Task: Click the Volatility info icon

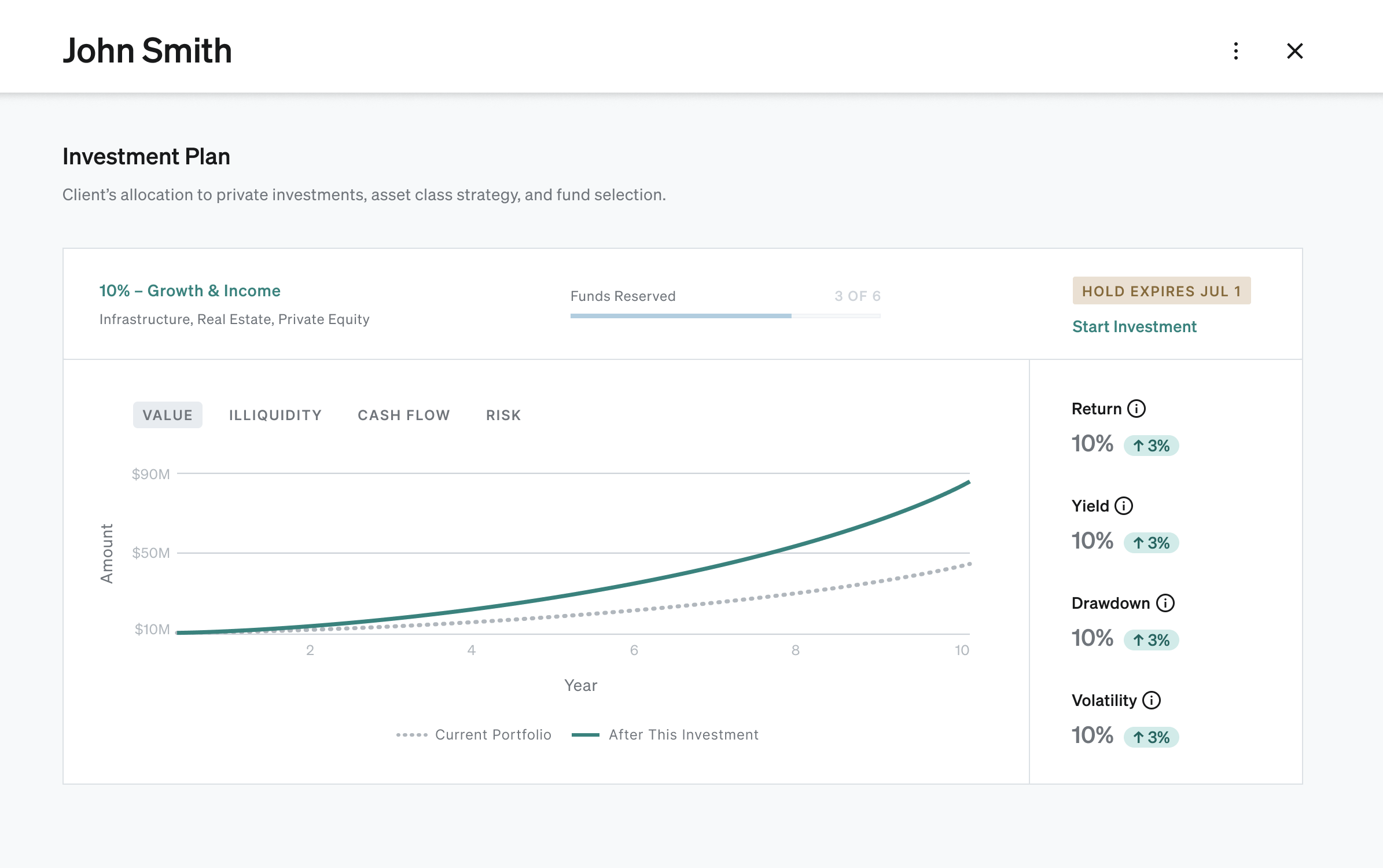Action: [x=1152, y=700]
